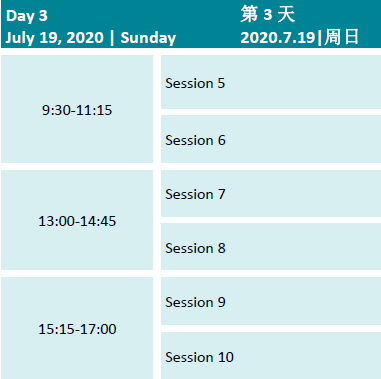Image resolution: width=381 pixels, height=379 pixels.
Task: Select the Session 5 cell
Action: click(x=271, y=82)
